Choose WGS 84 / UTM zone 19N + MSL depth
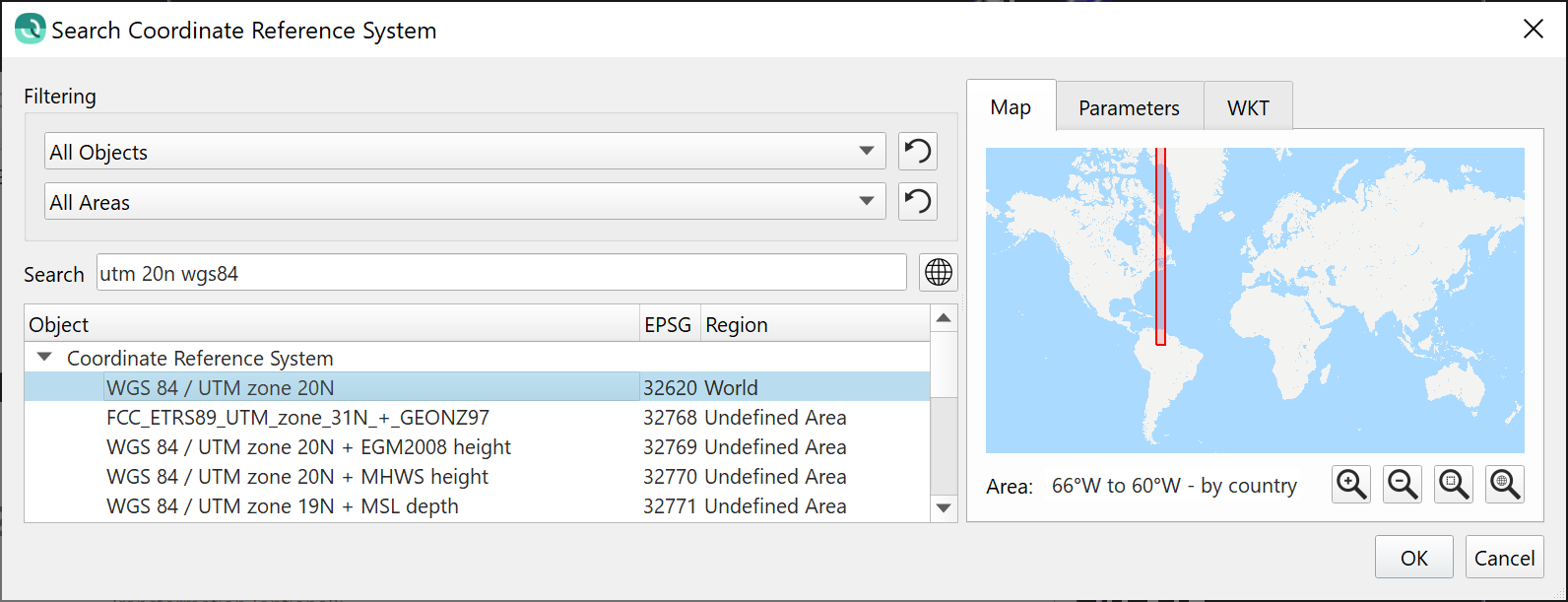Viewport: 1568px width, 602px height. click(x=283, y=505)
